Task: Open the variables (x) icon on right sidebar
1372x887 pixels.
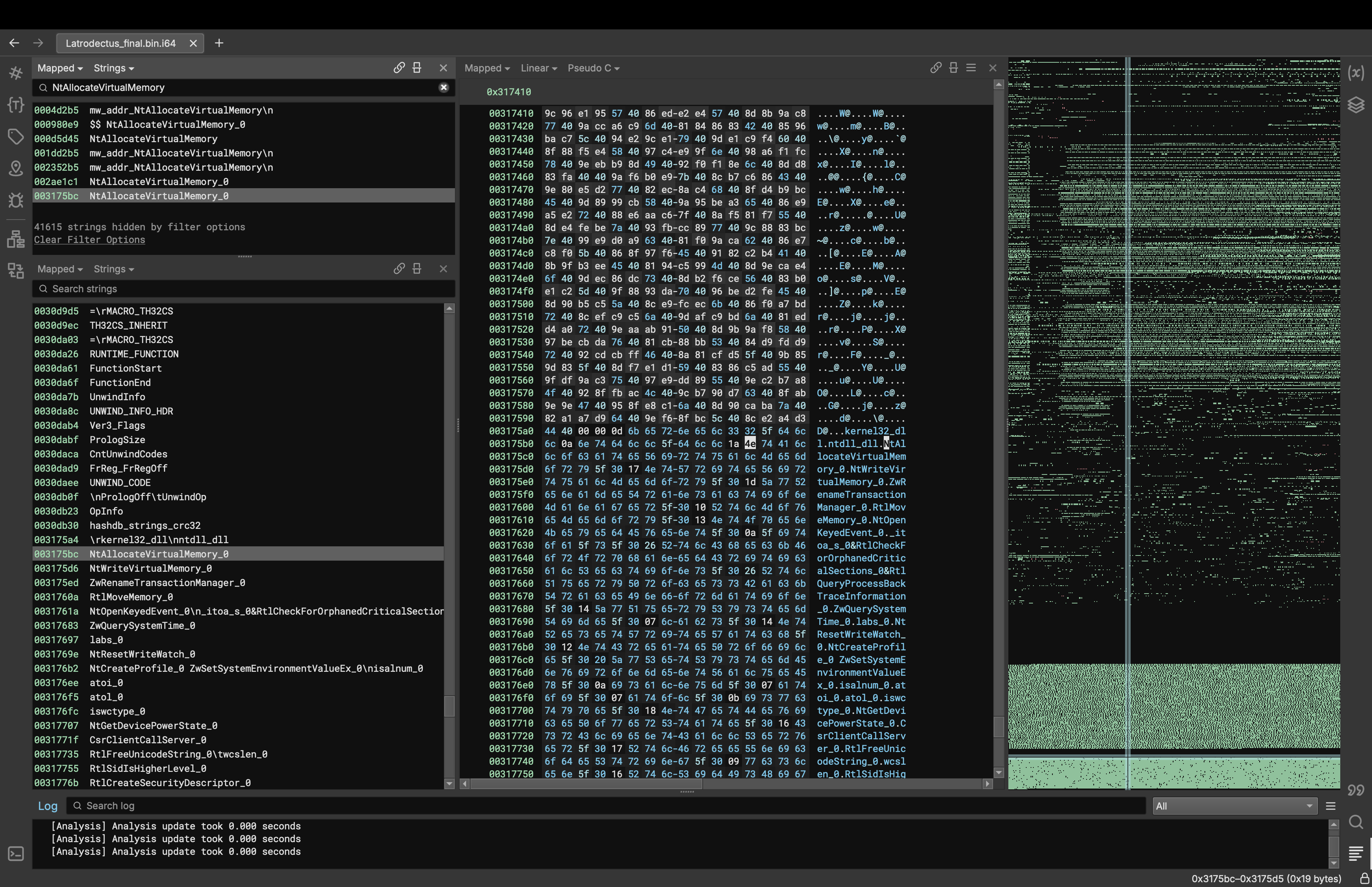Action: [1356, 73]
